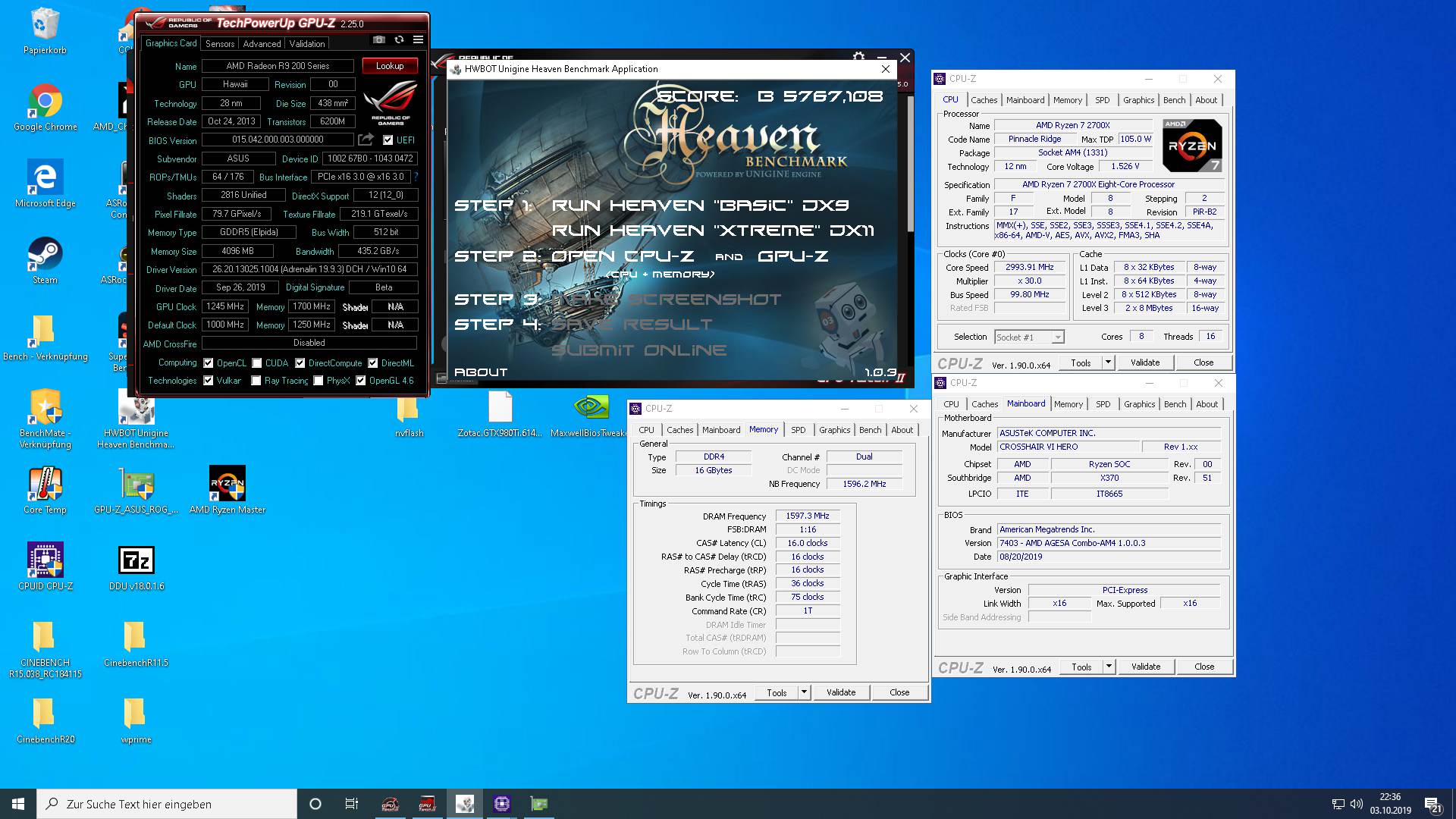Expand Tools dropdown arrow in CPU-Z Memory window

click(x=804, y=692)
